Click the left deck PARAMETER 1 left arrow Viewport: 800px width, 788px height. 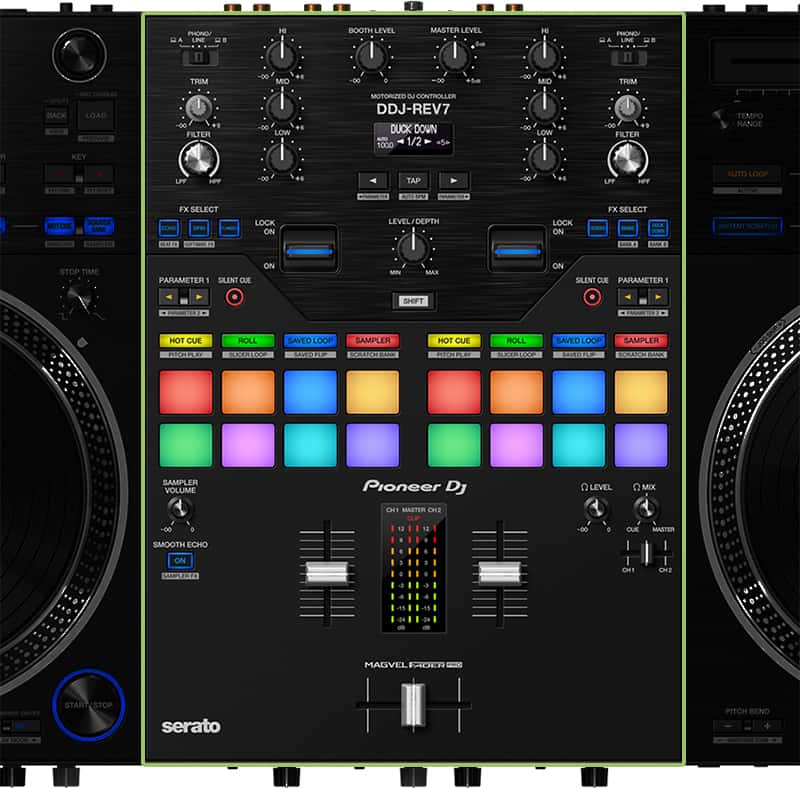[x=169, y=297]
